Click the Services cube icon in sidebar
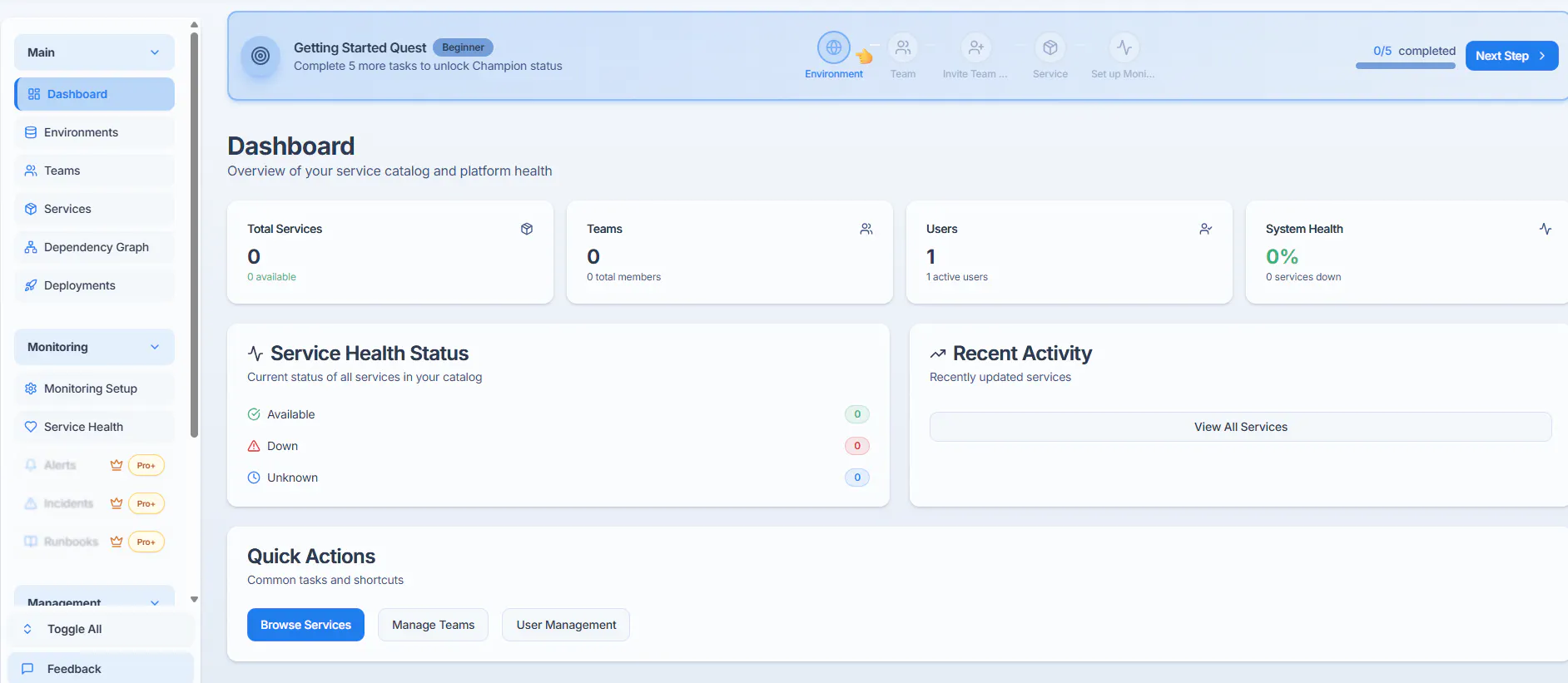This screenshot has height=683, width=1568. tap(31, 209)
